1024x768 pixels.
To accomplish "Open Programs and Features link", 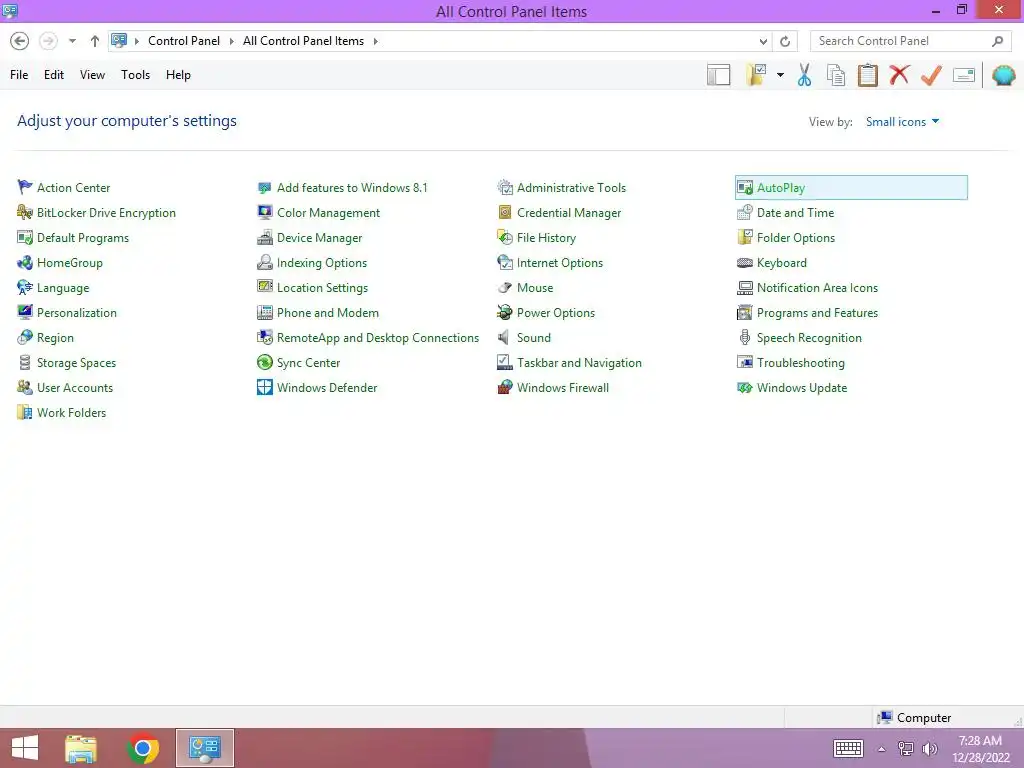I will pos(817,313).
